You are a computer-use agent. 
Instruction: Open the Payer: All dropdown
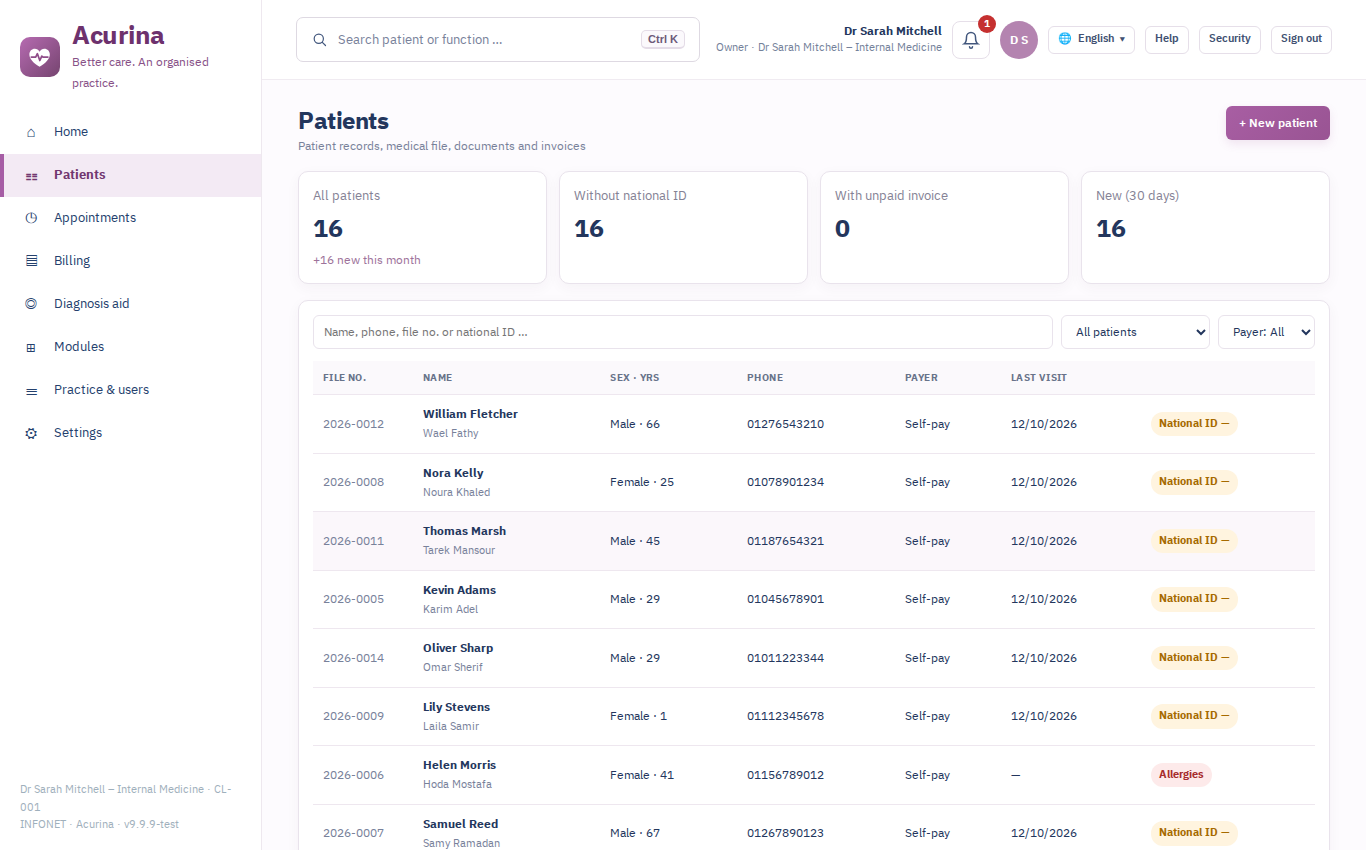click(1266, 332)
